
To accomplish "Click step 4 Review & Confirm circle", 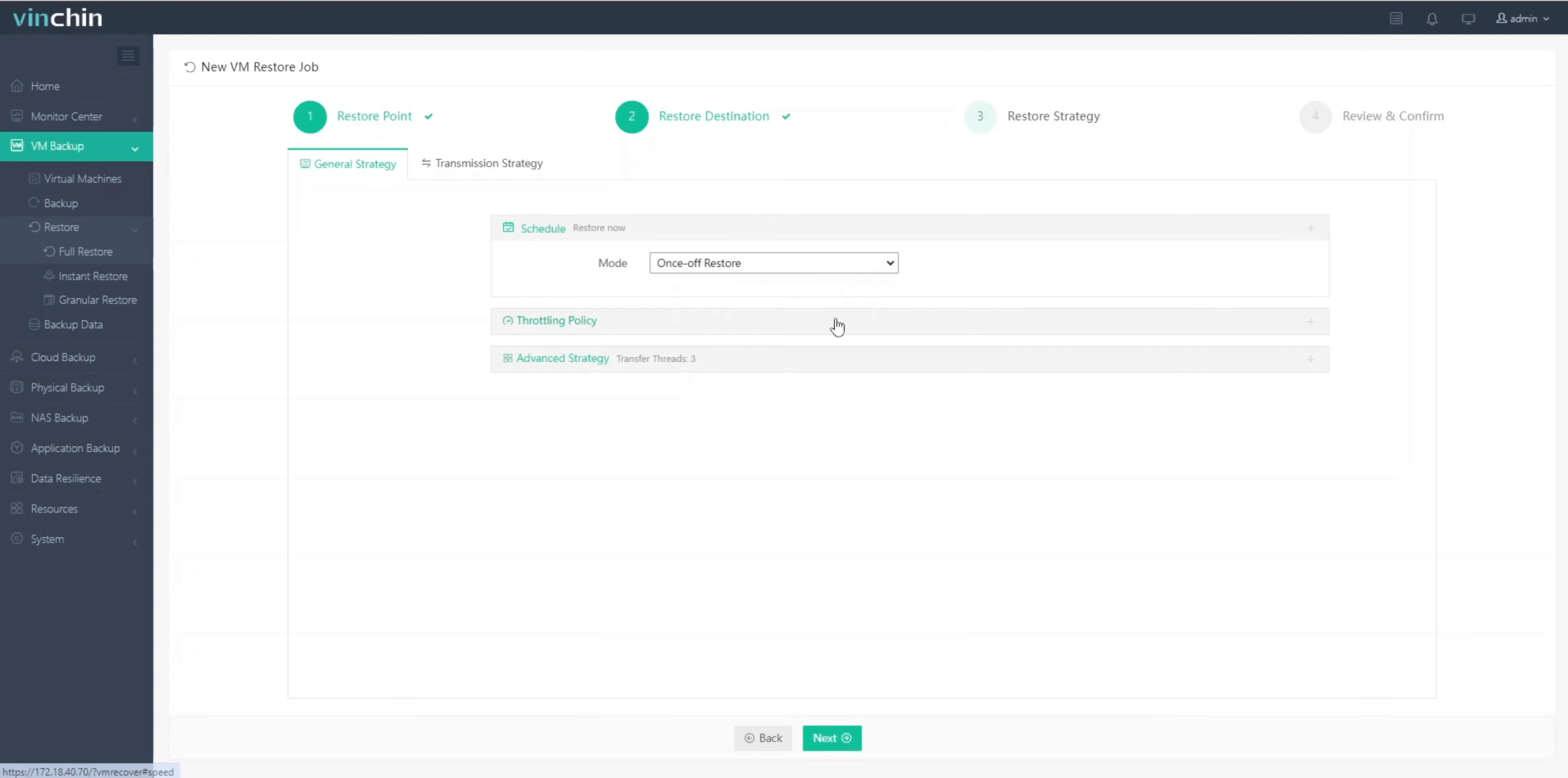I will coord(1316,116).
